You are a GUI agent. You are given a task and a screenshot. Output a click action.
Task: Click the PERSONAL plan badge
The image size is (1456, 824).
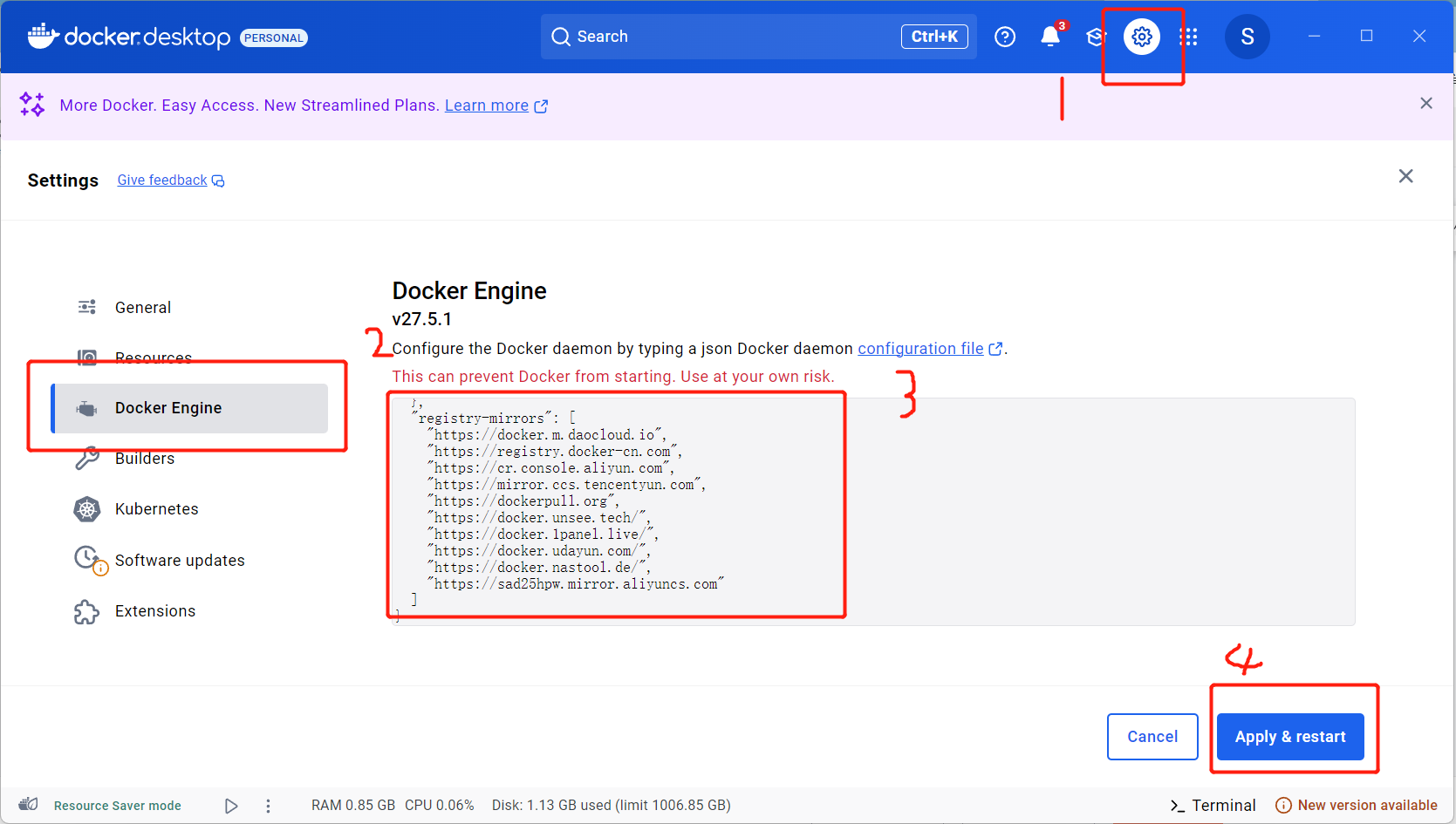click(274, 37)
